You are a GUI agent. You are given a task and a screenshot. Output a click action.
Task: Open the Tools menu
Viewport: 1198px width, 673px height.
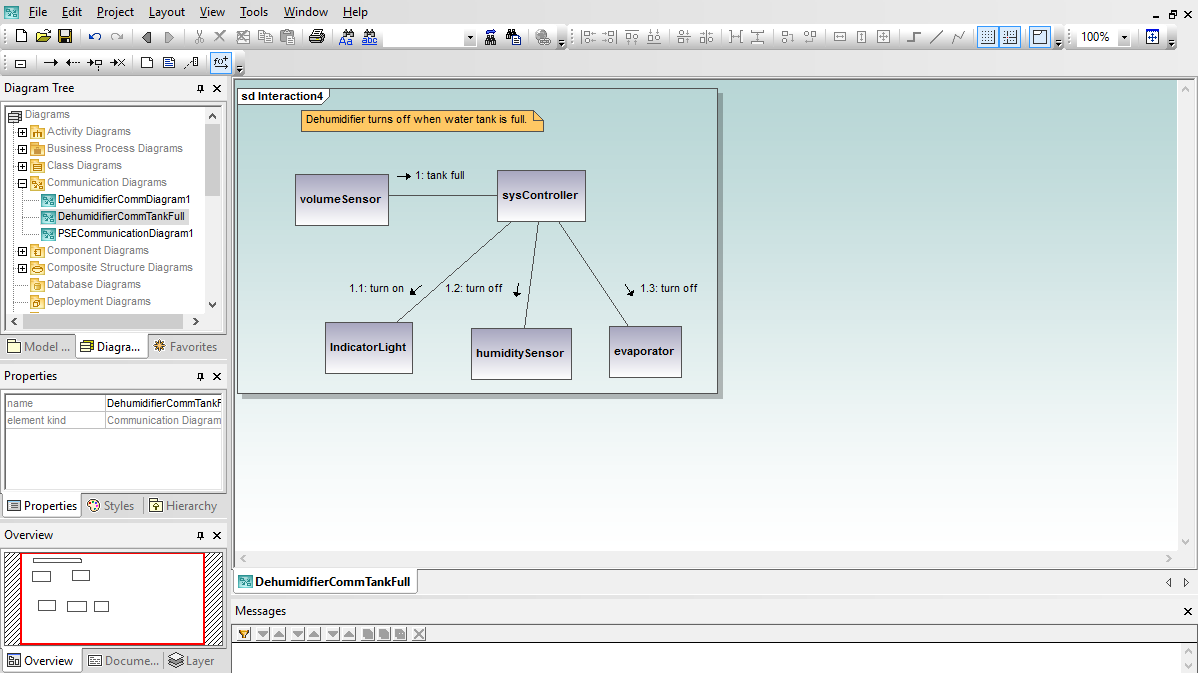point(254,12)
